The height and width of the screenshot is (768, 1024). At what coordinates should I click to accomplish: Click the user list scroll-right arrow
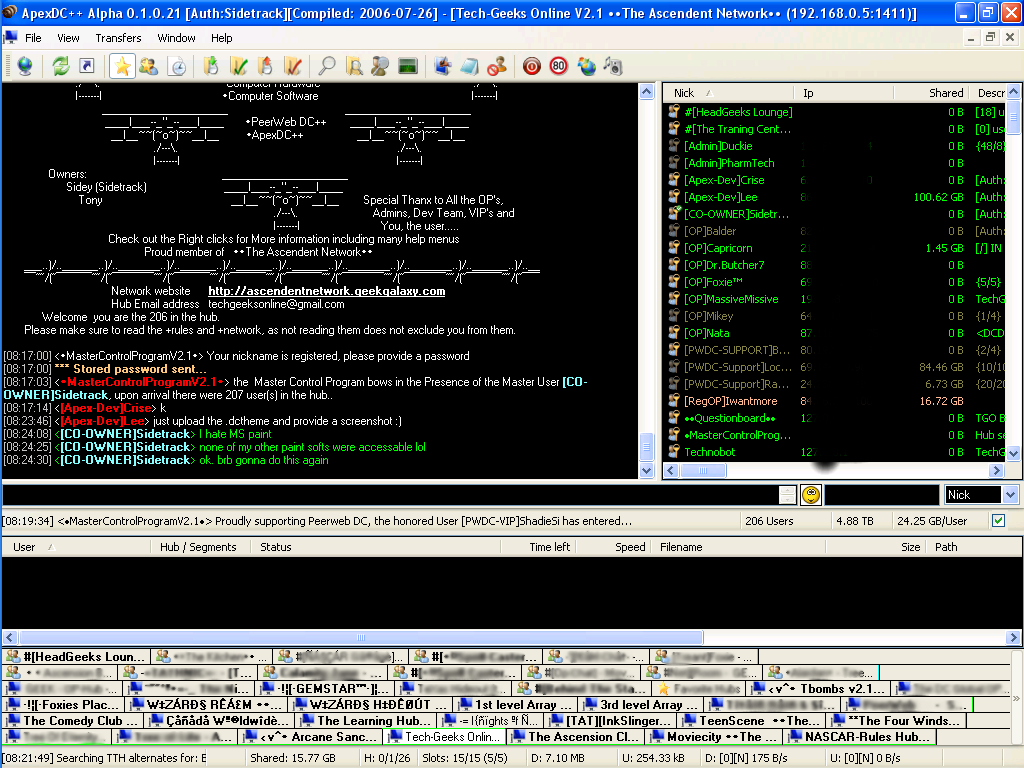(996, 470)
